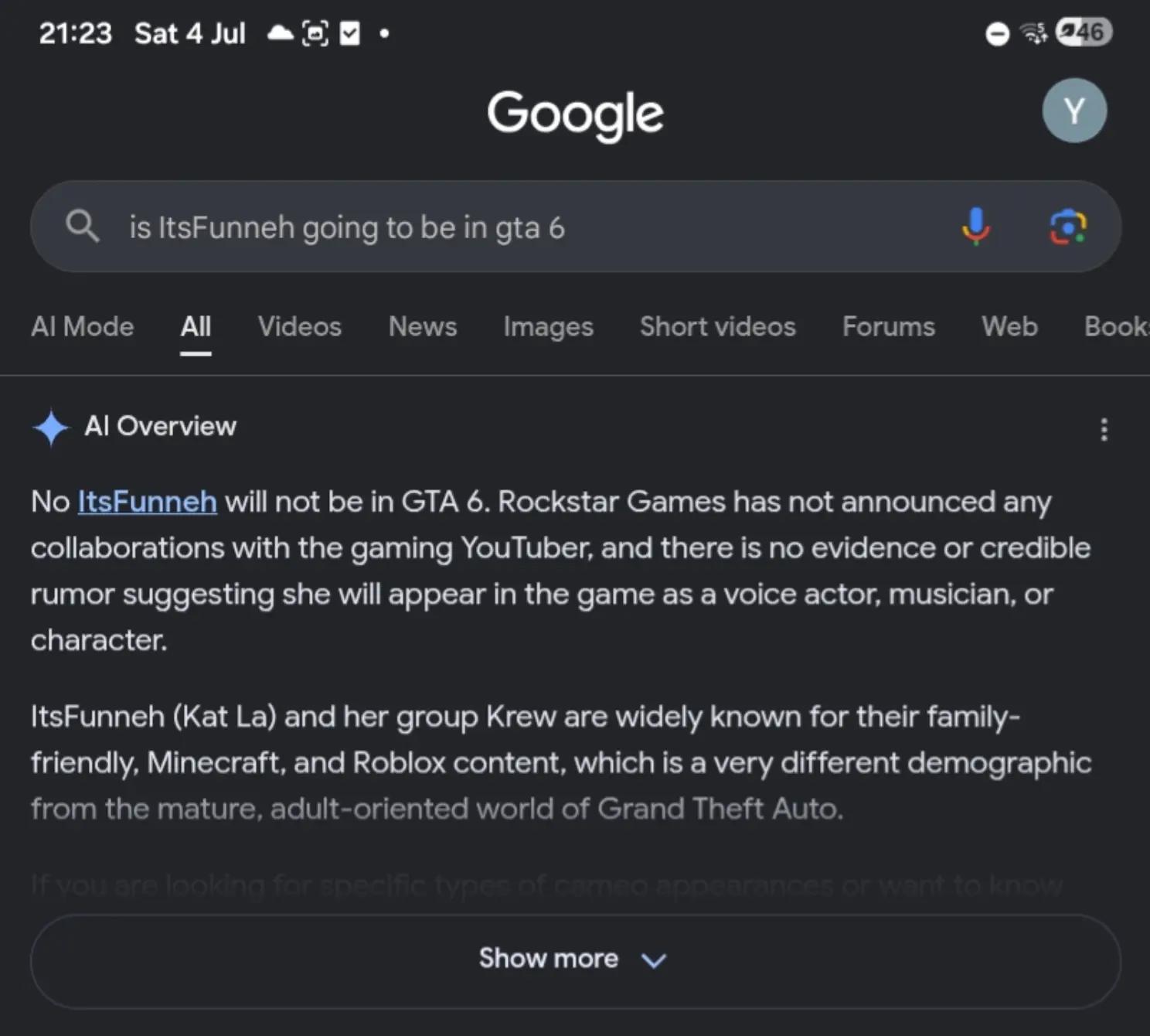This screenshot has height=1036, width=1150.
Task: Switch to the Forums tab
Action: 889,327
